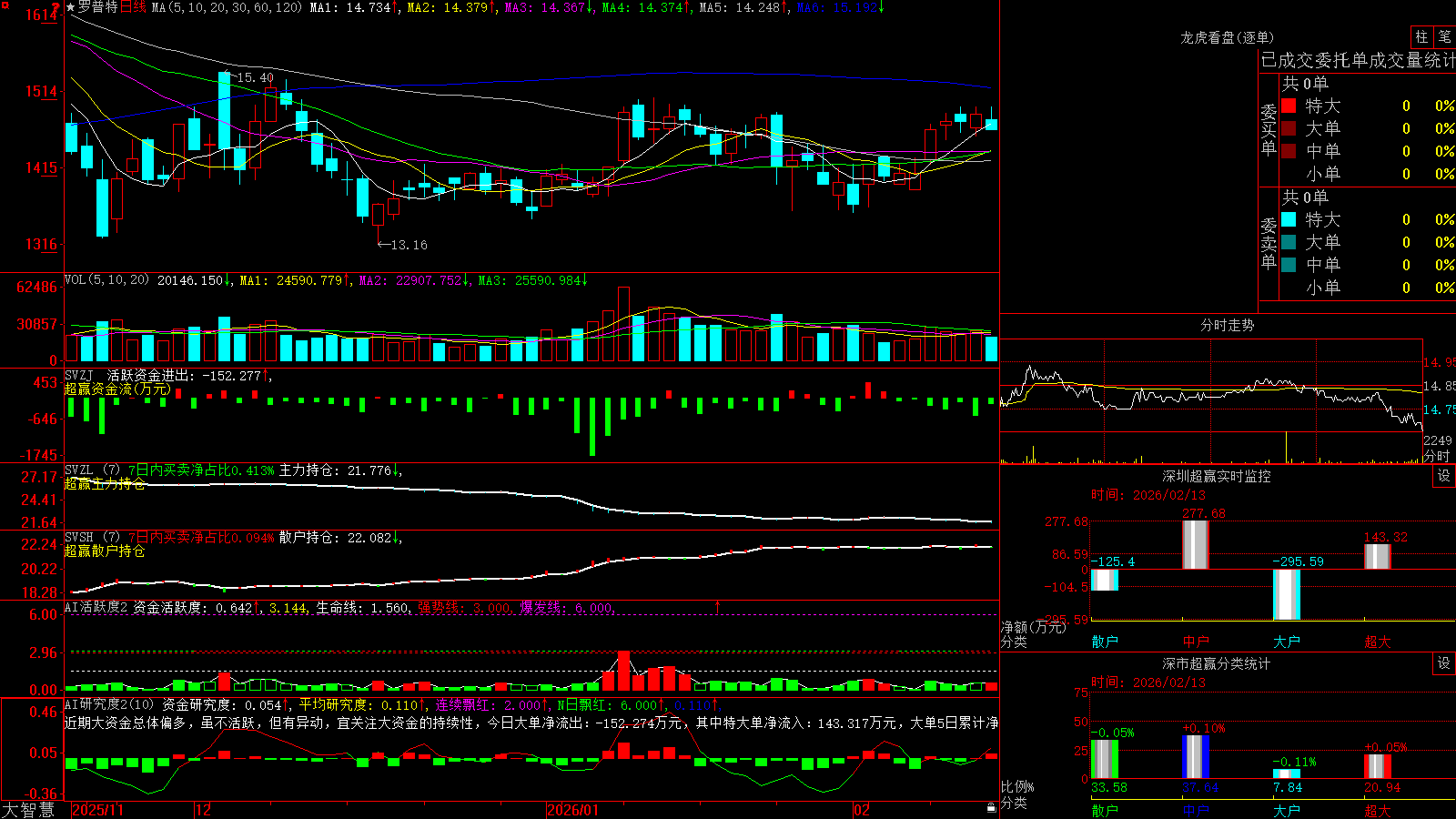
Task: Click teal 大单 swatch in 委卖单
Action: coord(1289,242)
